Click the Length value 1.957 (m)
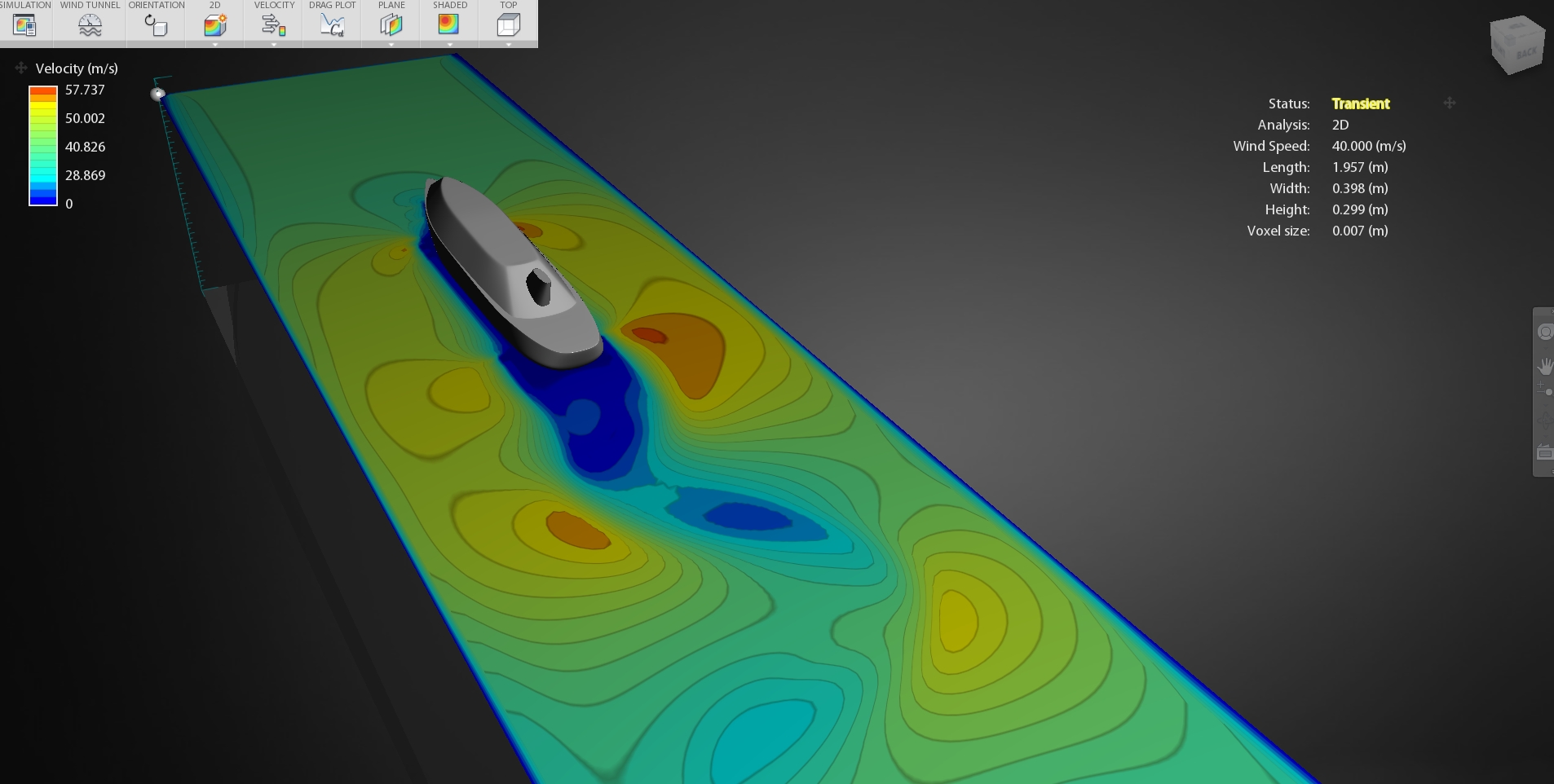Viewport: 1554px width, 784px height. point(1360,167)
